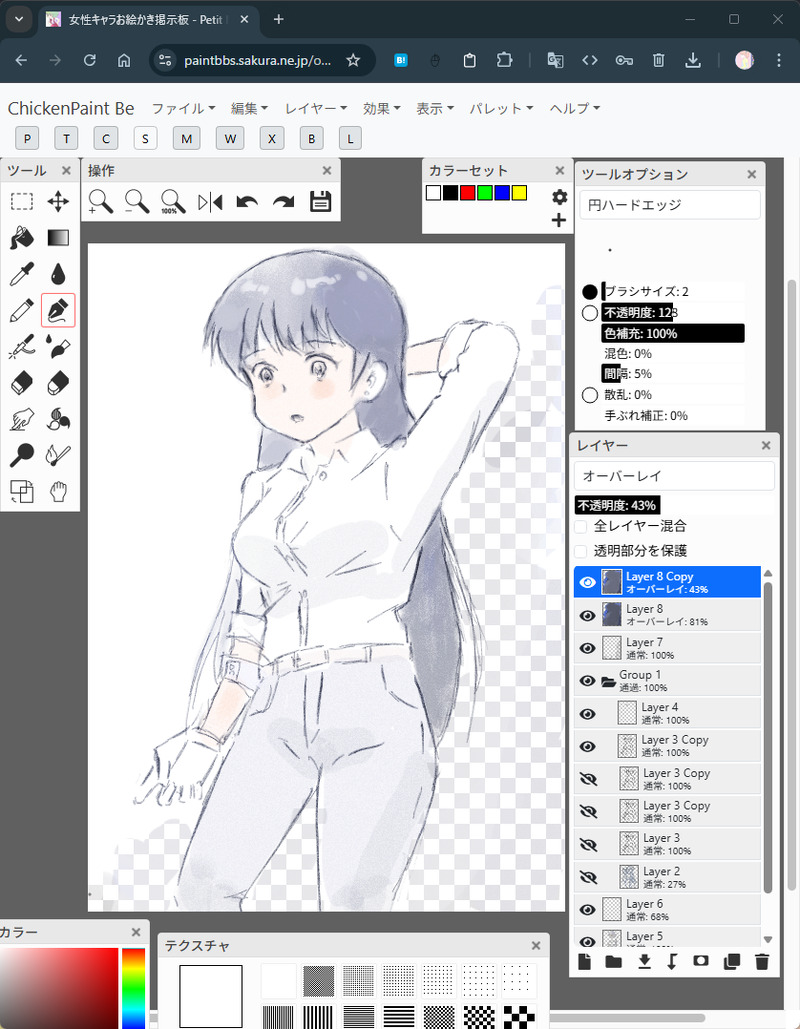Open the 編集 menu
Screen dimensions: 800x1029
tap(249, 108)
